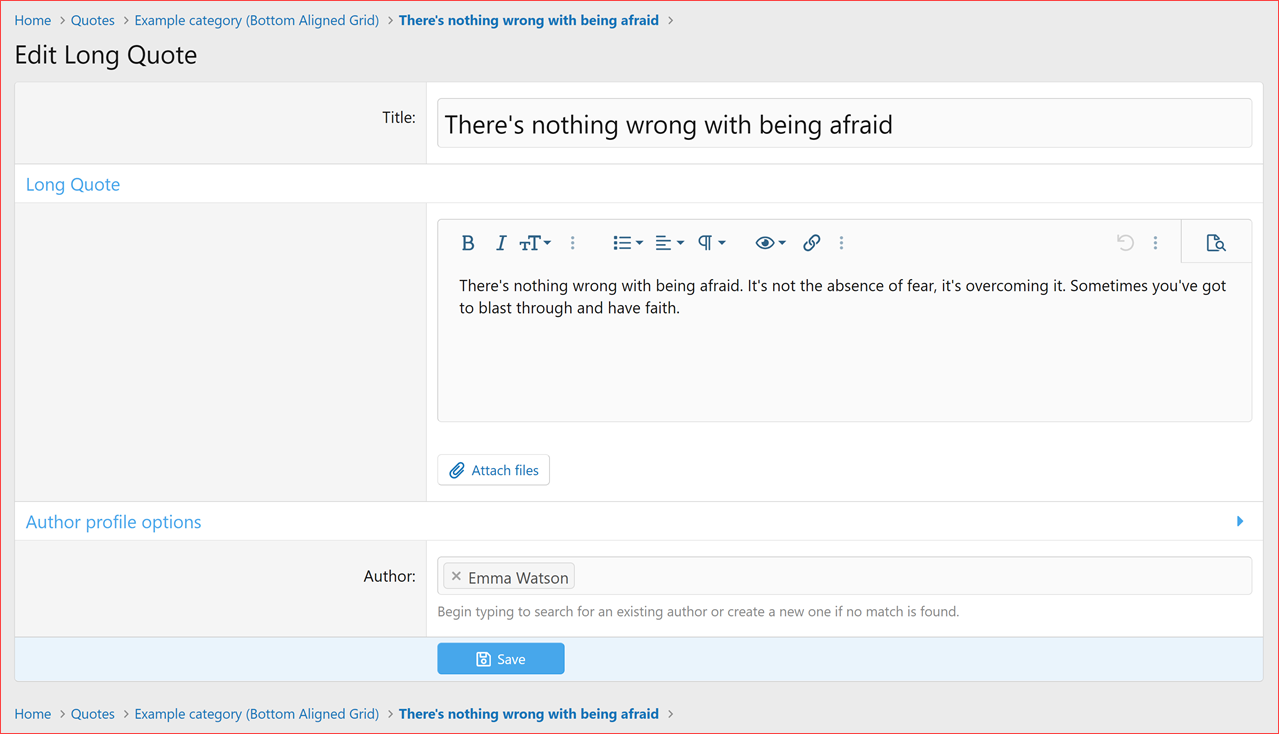This screenshot has height=734, width=1279.
Task: Remove Emma Watson from the Author field
Action: (x=456, y=575)
